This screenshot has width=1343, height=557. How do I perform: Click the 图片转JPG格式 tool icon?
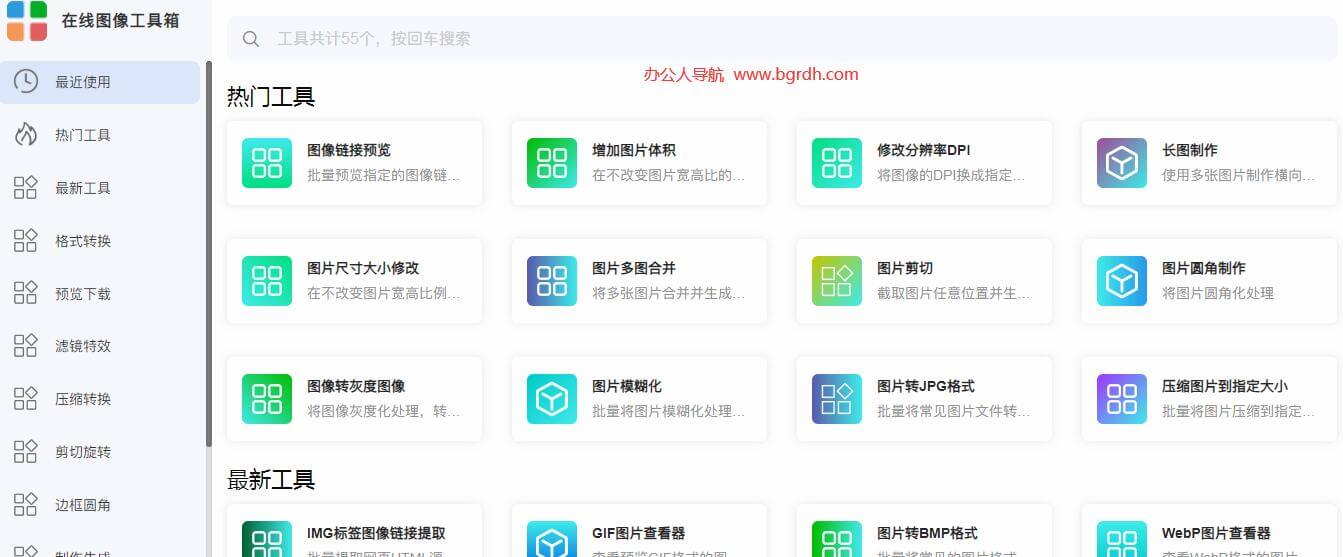click(837, 399)
